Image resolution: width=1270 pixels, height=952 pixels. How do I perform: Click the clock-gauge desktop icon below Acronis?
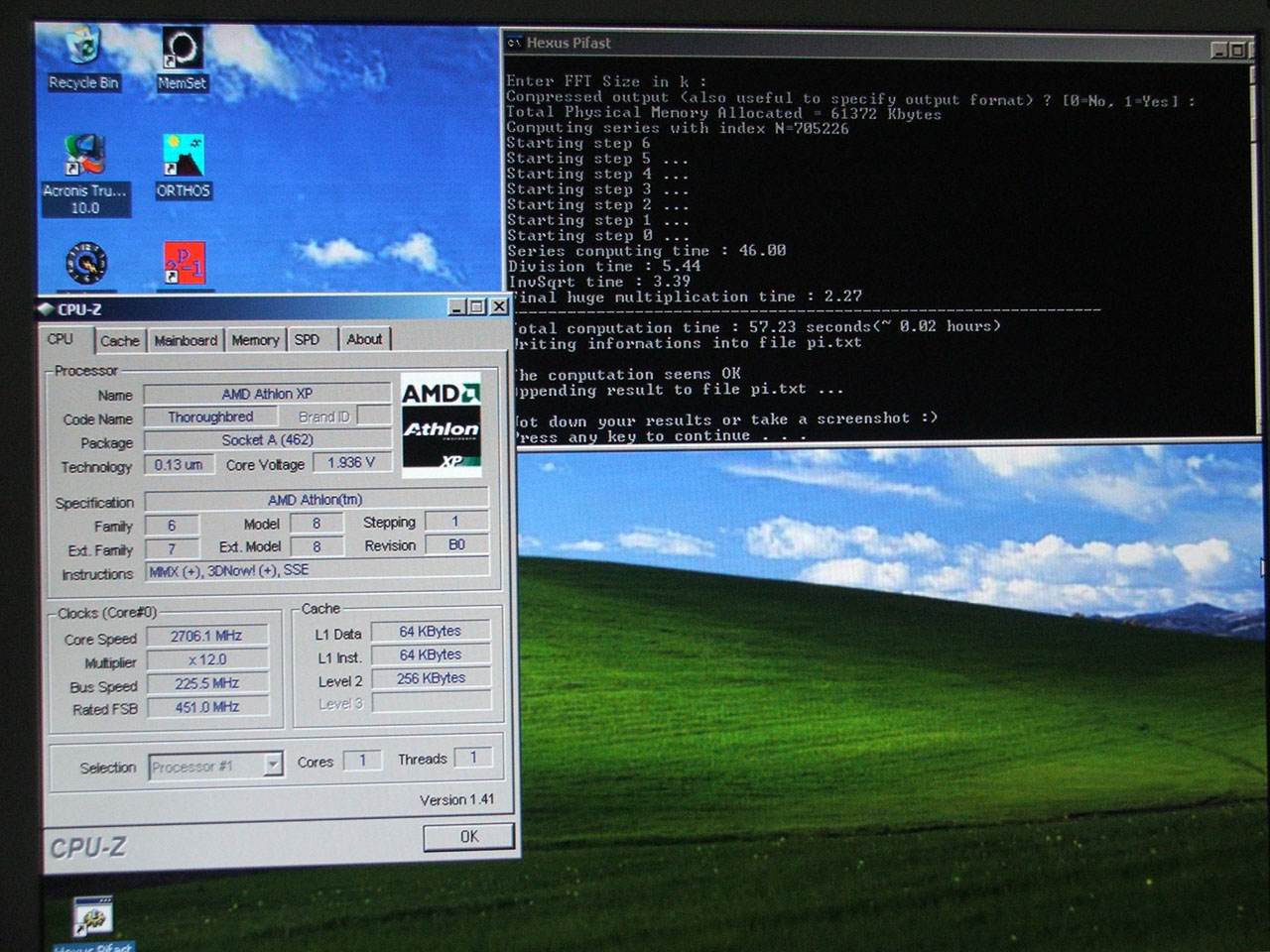tap(86, 264)
